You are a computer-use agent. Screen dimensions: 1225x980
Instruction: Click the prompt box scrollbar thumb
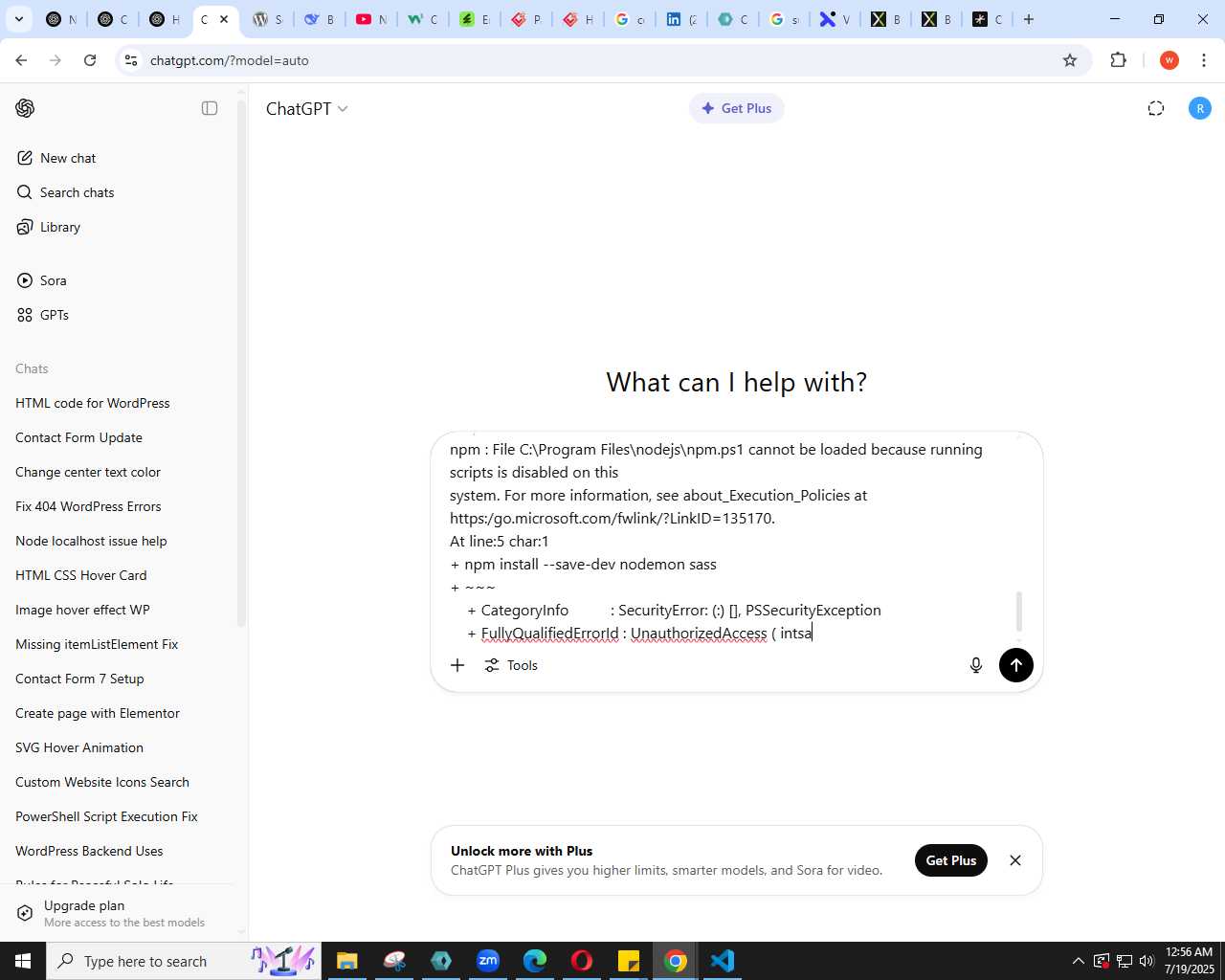[x=1019, y=611]
